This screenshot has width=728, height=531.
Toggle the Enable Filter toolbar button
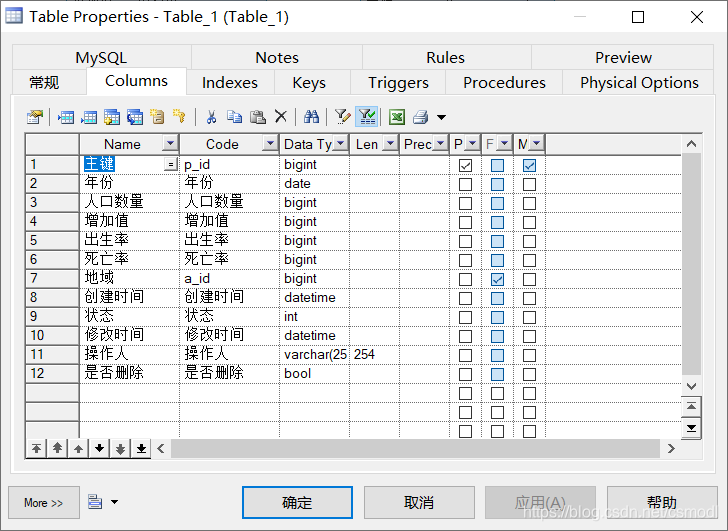pyautogui.click(x=367, y=117)
